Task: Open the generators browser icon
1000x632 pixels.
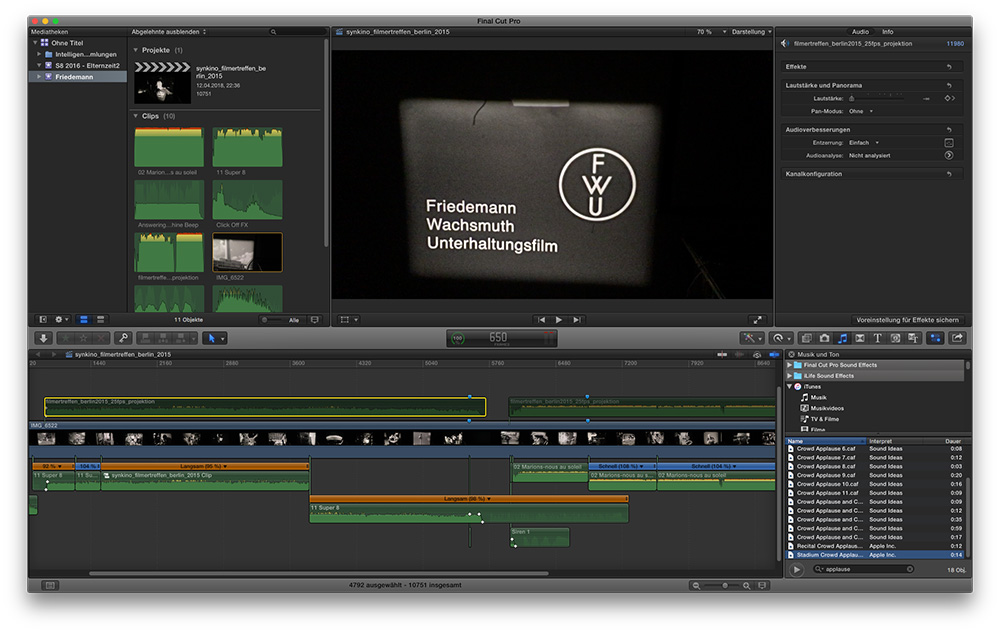Action: [x=895, y=338]
